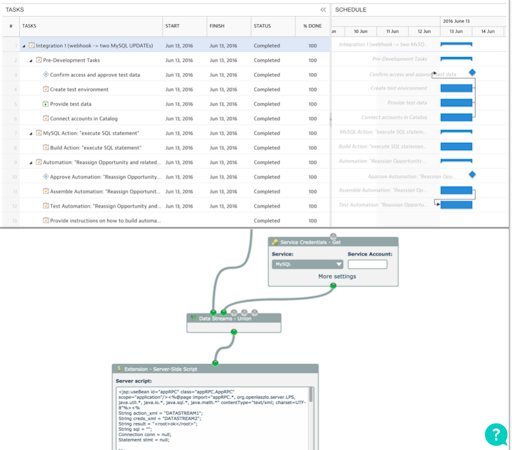Click the Service Account input field
Viewport: 512px width, 450px height.
click(367, 264)
